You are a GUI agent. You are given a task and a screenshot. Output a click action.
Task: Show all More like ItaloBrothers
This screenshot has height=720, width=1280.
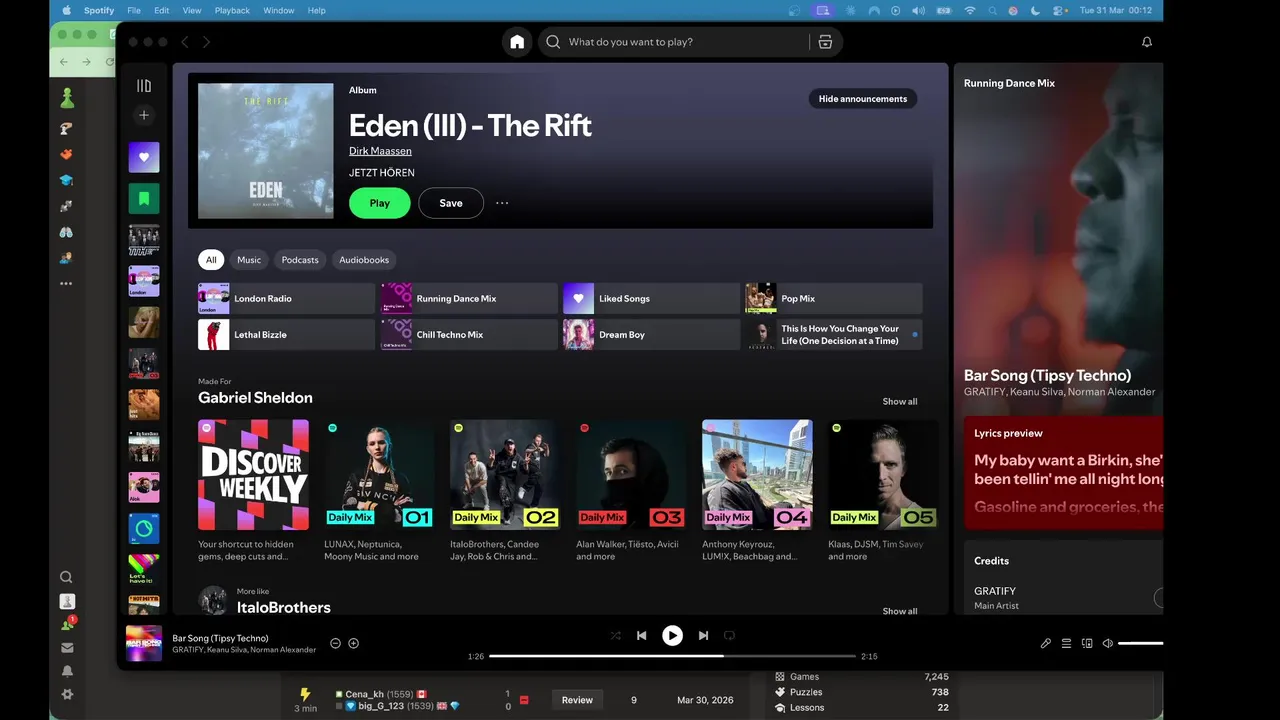point(899,611)
